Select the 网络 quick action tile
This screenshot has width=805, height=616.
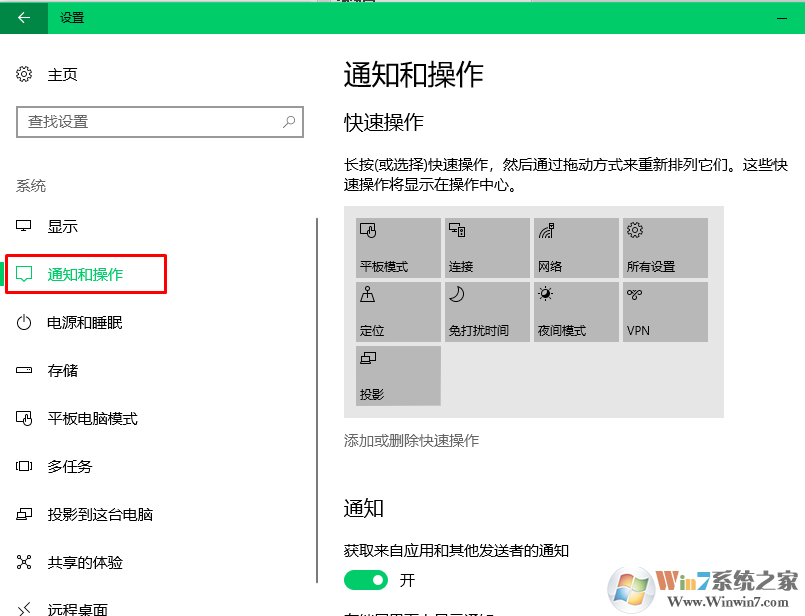click(x=576, y=247)
